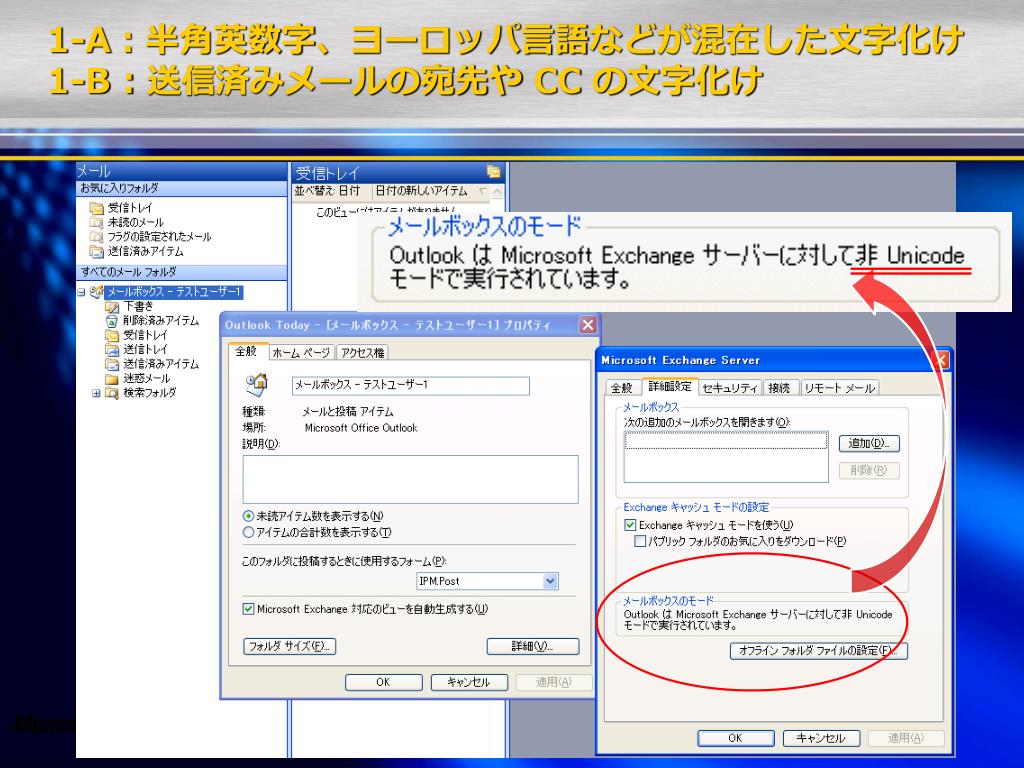The image size is (1024, 768).
Task: Click the 詳細(V)... button
Action: [533, 647]
